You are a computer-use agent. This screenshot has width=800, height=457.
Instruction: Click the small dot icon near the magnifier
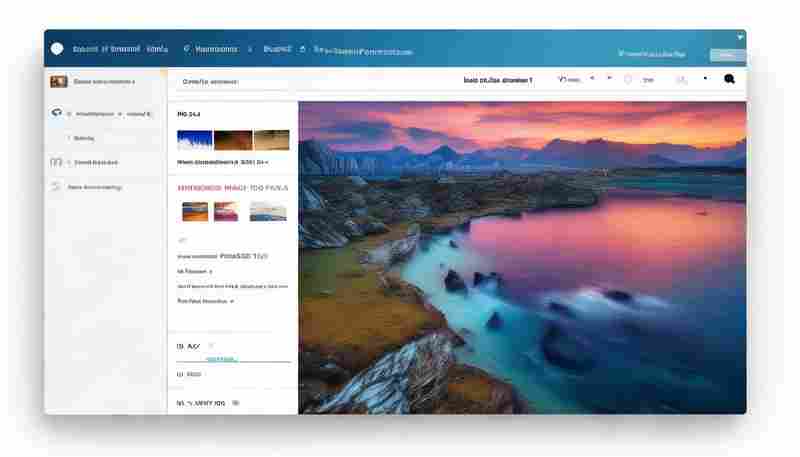point(705,79)
